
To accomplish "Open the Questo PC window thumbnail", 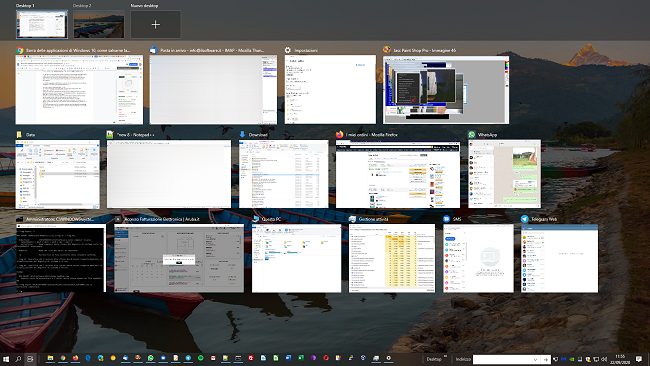I will [x=296, y=258].
